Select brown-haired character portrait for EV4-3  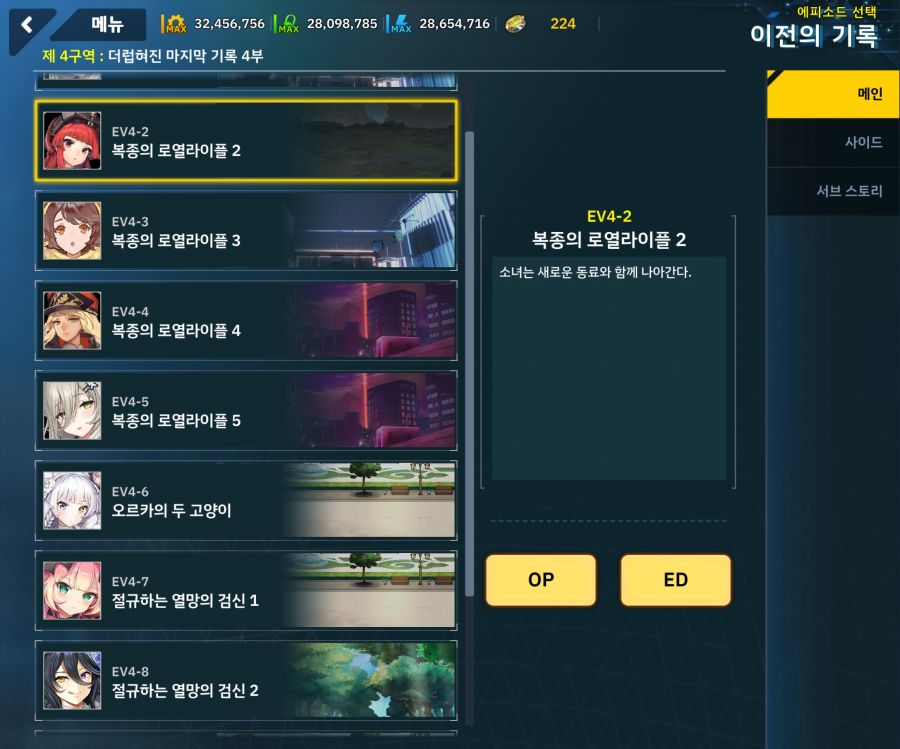pyautogui.click(x=72, y=231)
